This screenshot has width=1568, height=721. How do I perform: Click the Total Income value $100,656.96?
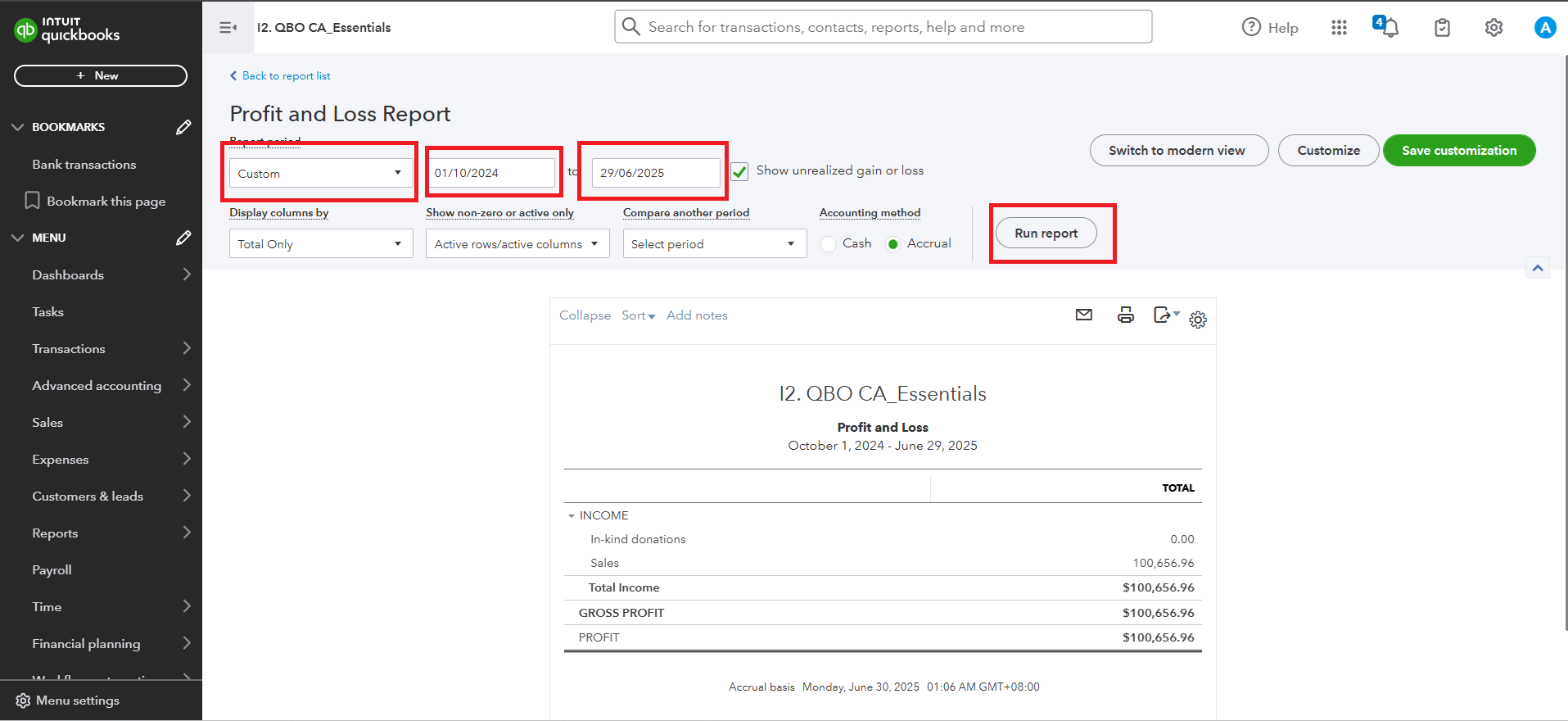pos(1158,587)
